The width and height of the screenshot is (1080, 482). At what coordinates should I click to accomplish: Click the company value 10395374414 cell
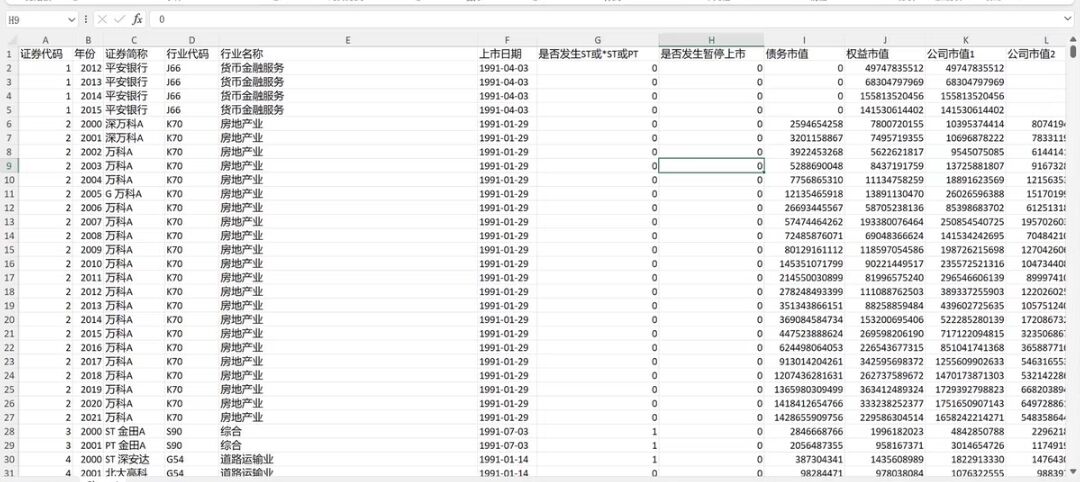click(966, 124)
